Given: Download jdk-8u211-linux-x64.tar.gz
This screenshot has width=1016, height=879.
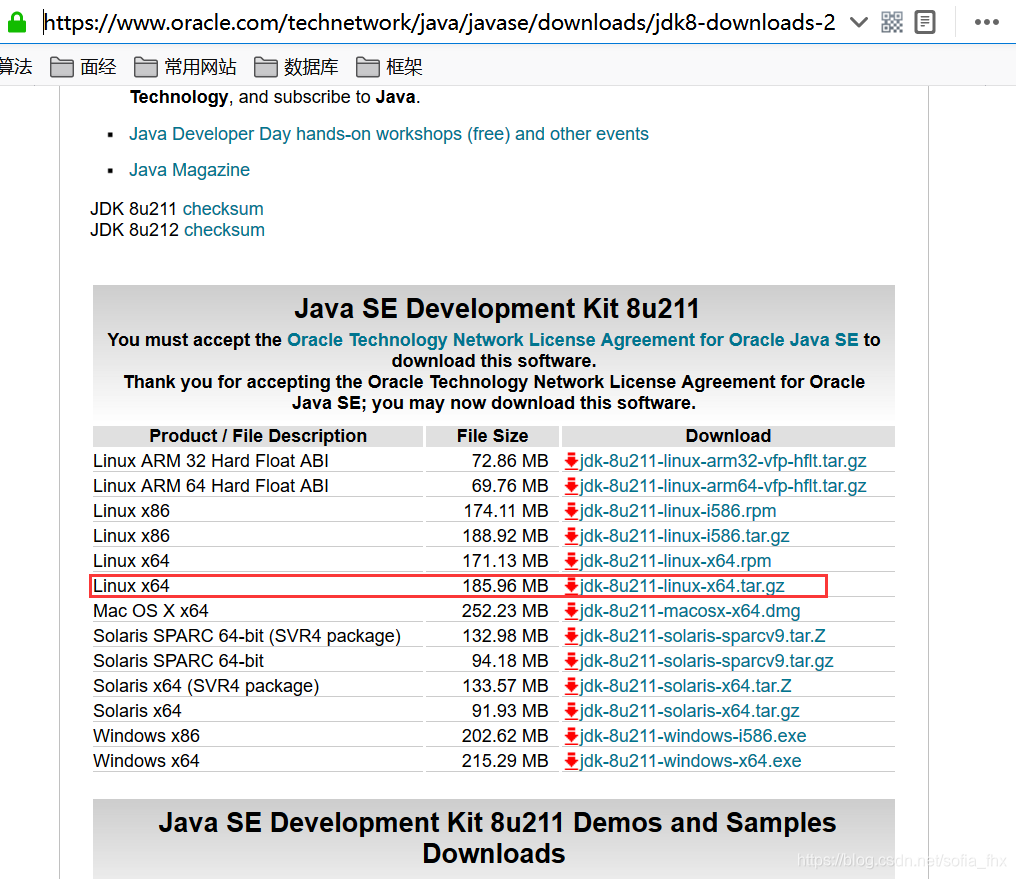Looking at the screenshot, I should tap(682, 586).
